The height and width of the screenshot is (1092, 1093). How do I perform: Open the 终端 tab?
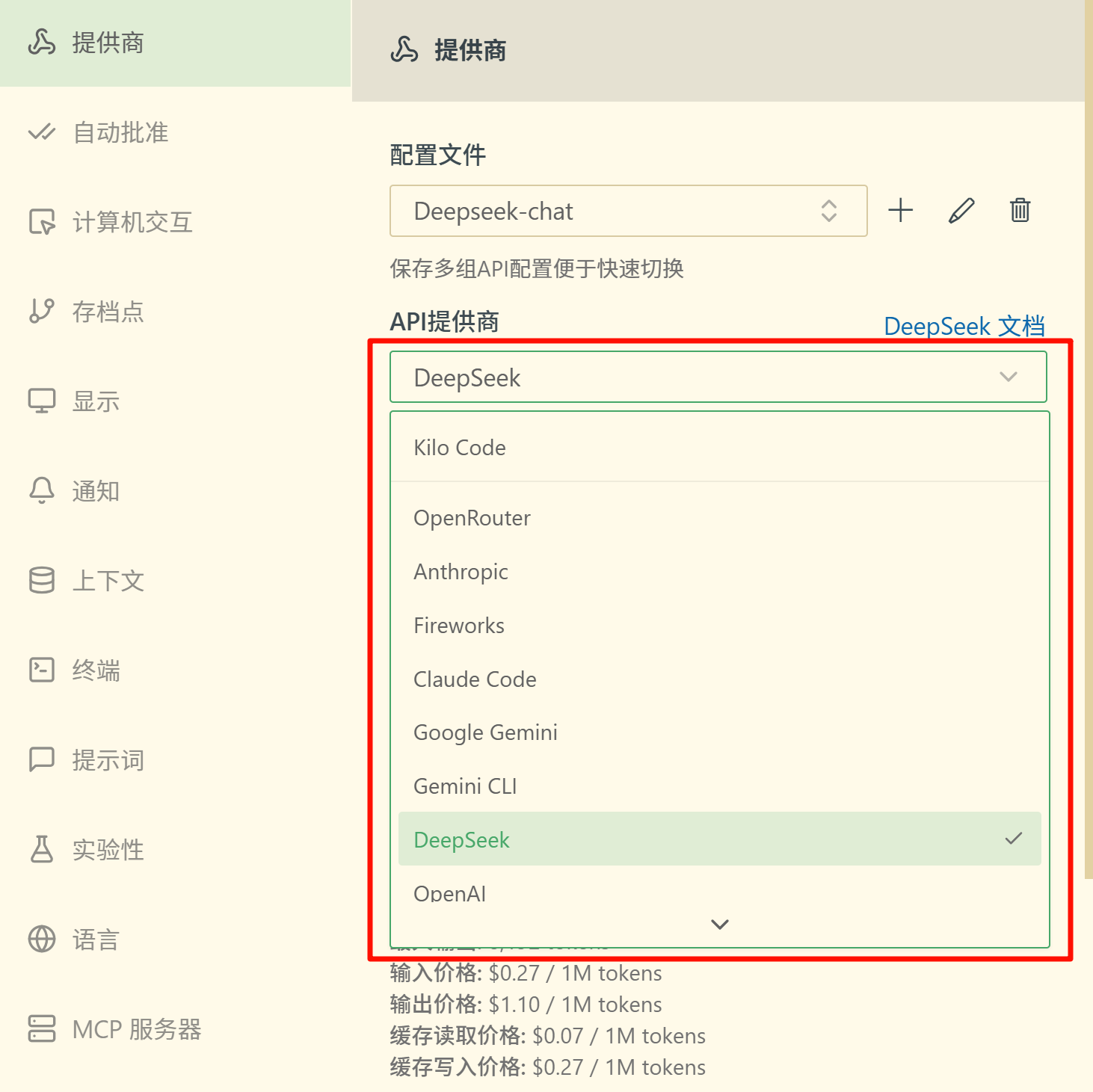[176, 670]
